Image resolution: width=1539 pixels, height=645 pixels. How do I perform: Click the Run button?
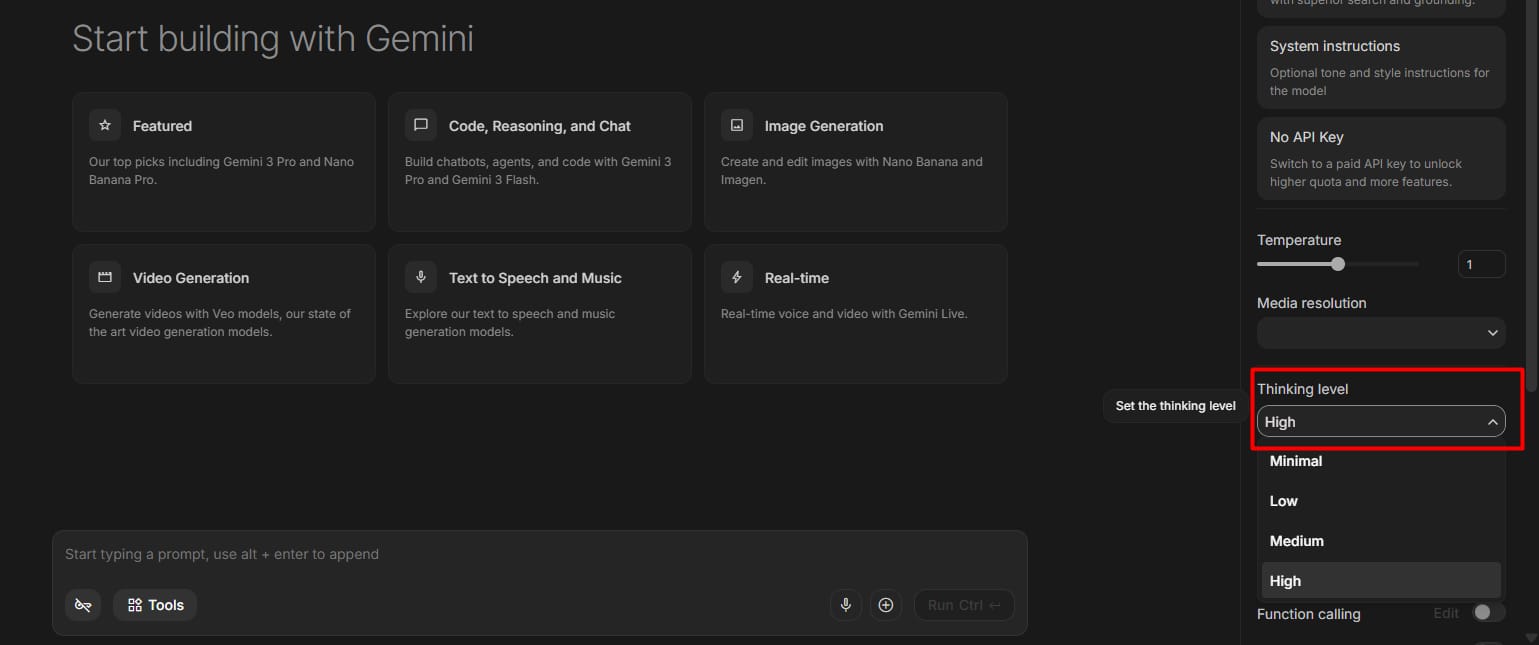point(962,604)
